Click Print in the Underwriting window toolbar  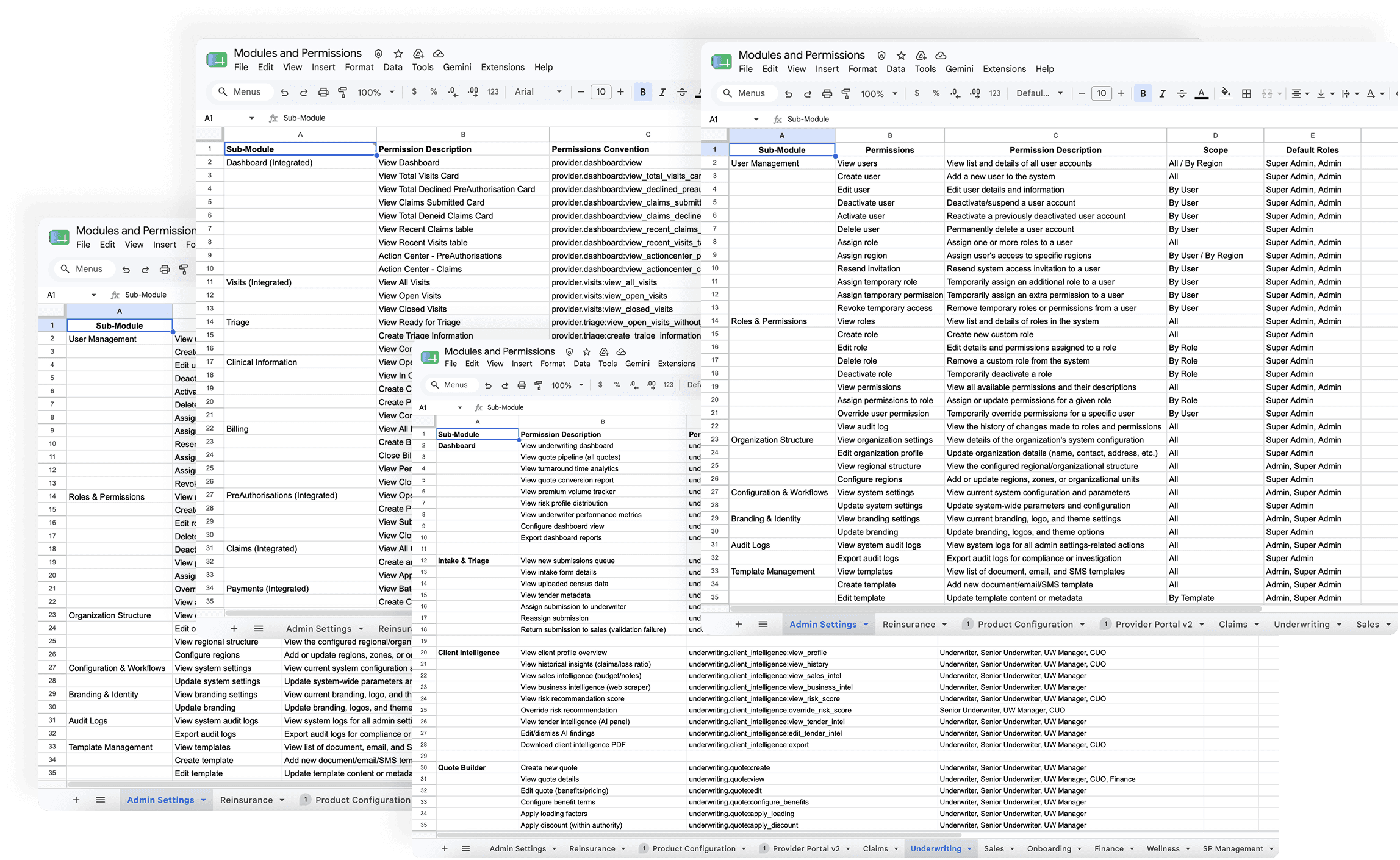tap(522, 385)
